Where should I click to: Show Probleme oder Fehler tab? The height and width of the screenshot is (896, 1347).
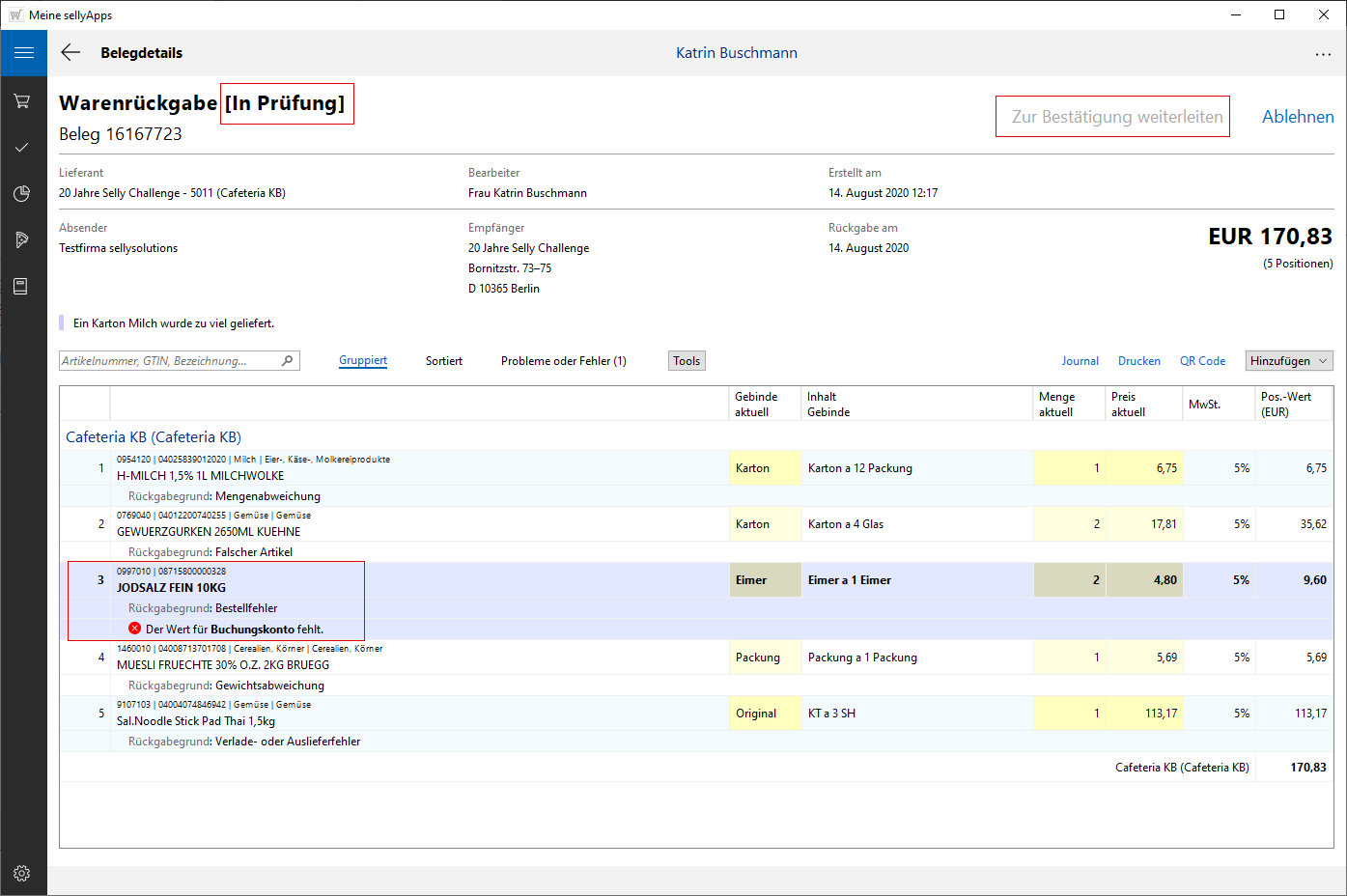pos(563,361)
